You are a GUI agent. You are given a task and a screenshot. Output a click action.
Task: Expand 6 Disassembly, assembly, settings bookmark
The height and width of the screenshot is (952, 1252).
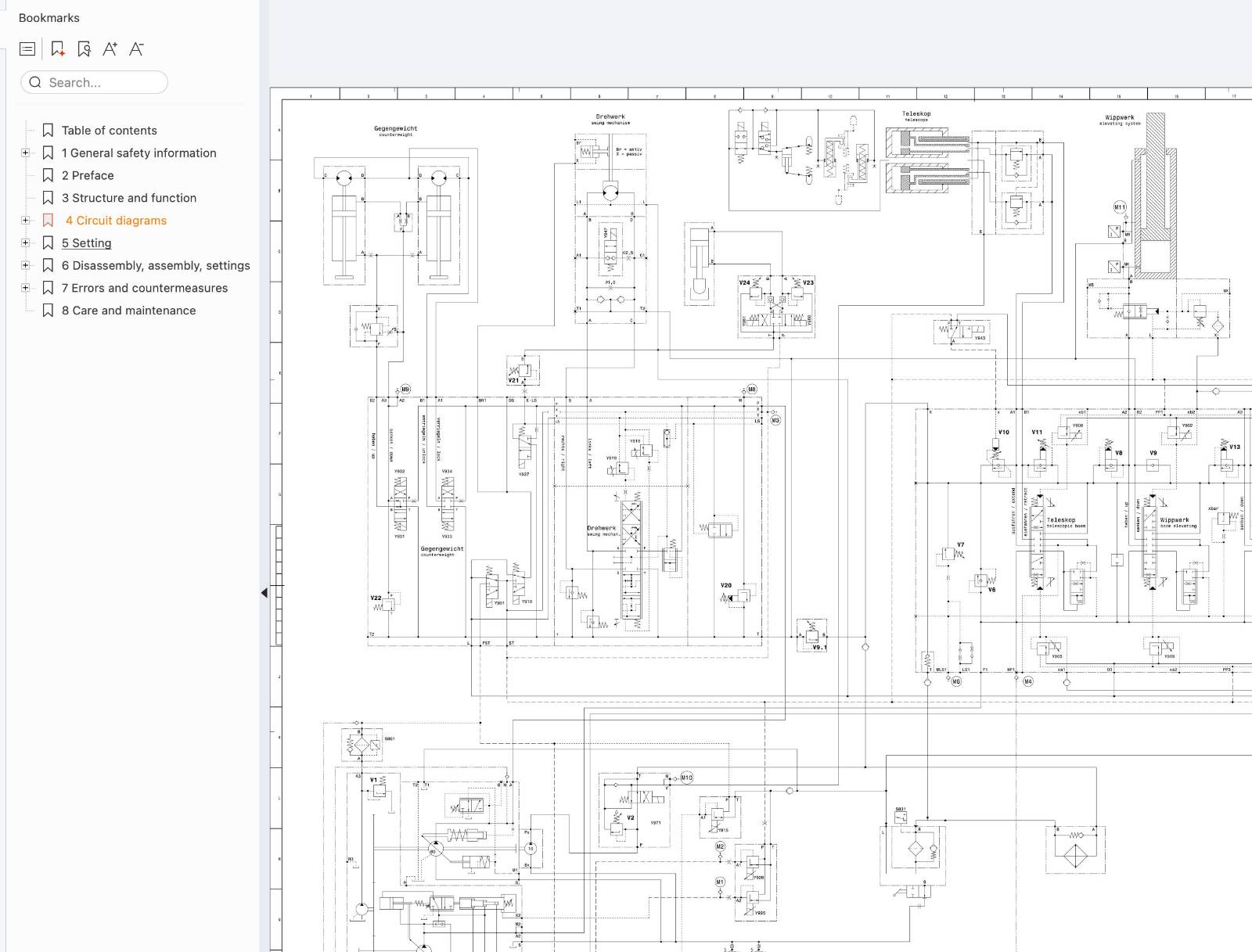pyautogui.click(x=25, y=266)
